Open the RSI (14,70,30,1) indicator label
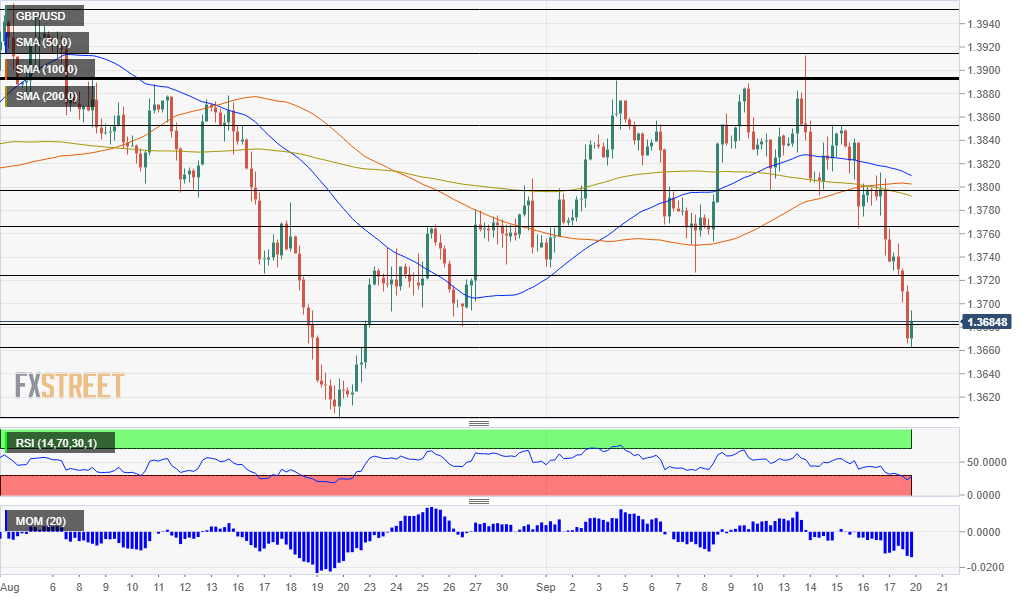The image size is (1030, 600). coord(60,443)
